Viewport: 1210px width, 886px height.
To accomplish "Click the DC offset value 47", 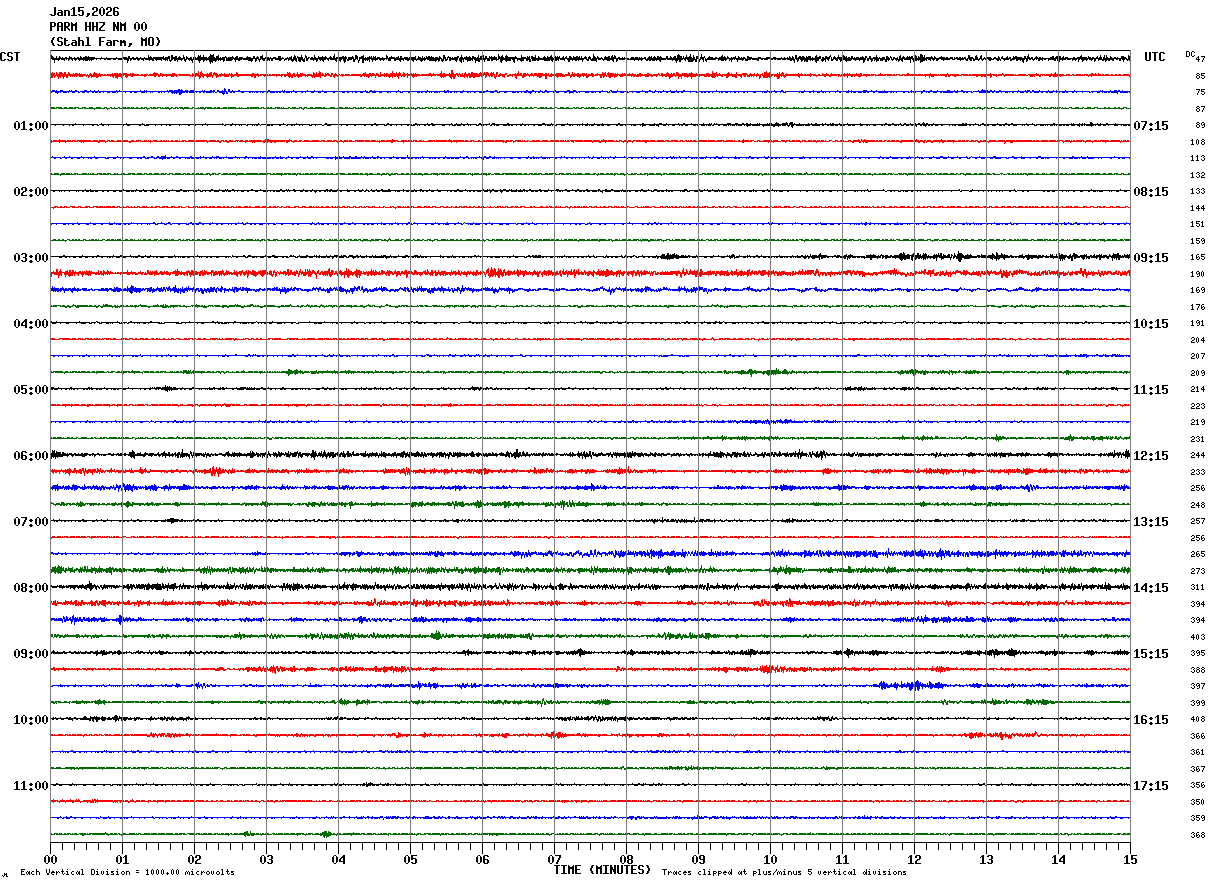I will click(x=1200, y=60).
